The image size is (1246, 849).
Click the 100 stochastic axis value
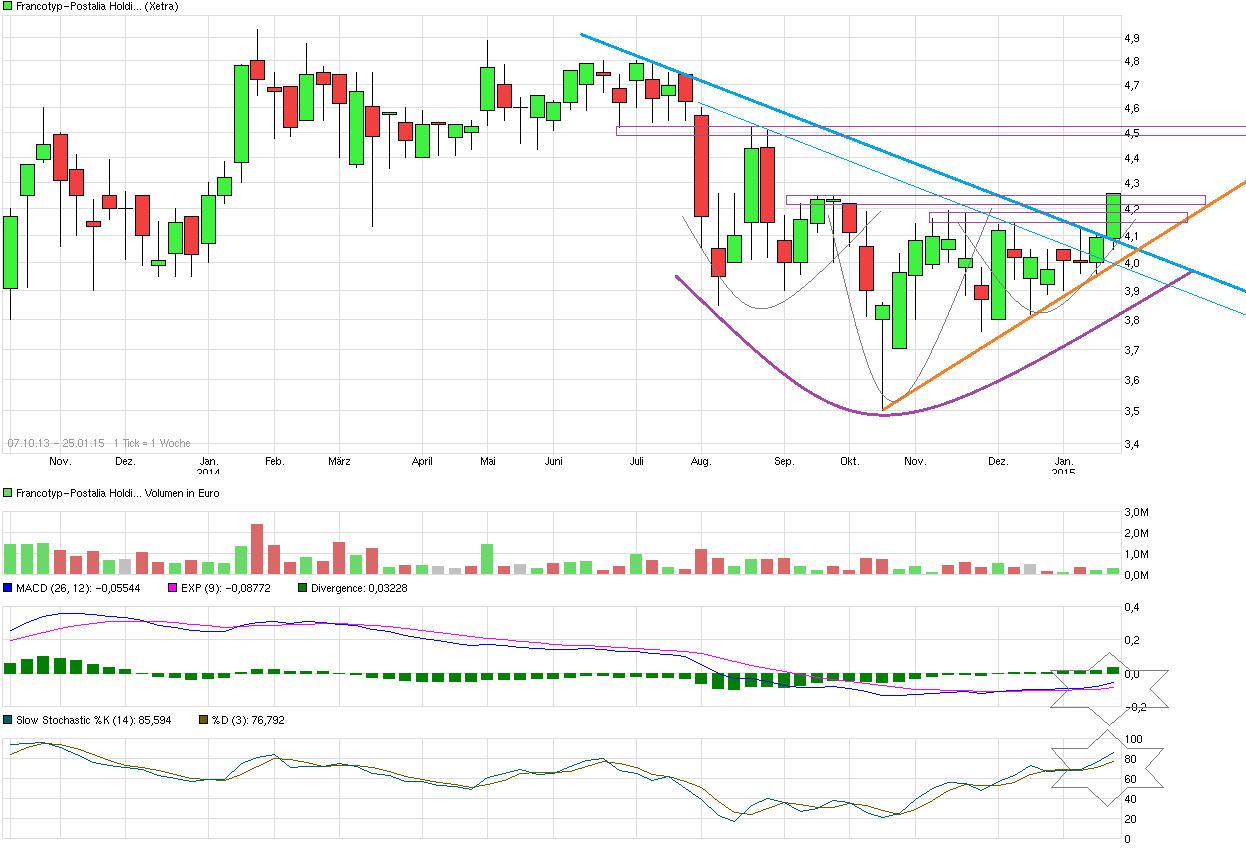pos(1134,738)
